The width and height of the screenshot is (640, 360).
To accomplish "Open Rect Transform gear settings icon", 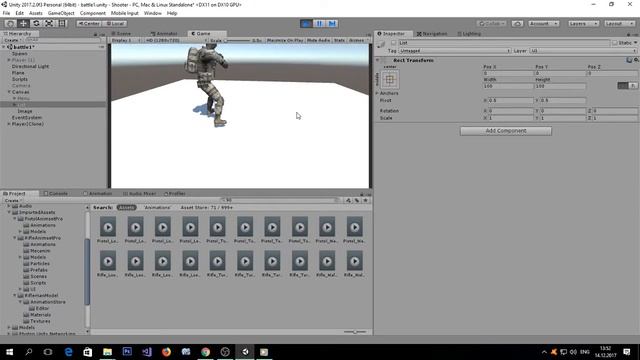I will (636, 60).
